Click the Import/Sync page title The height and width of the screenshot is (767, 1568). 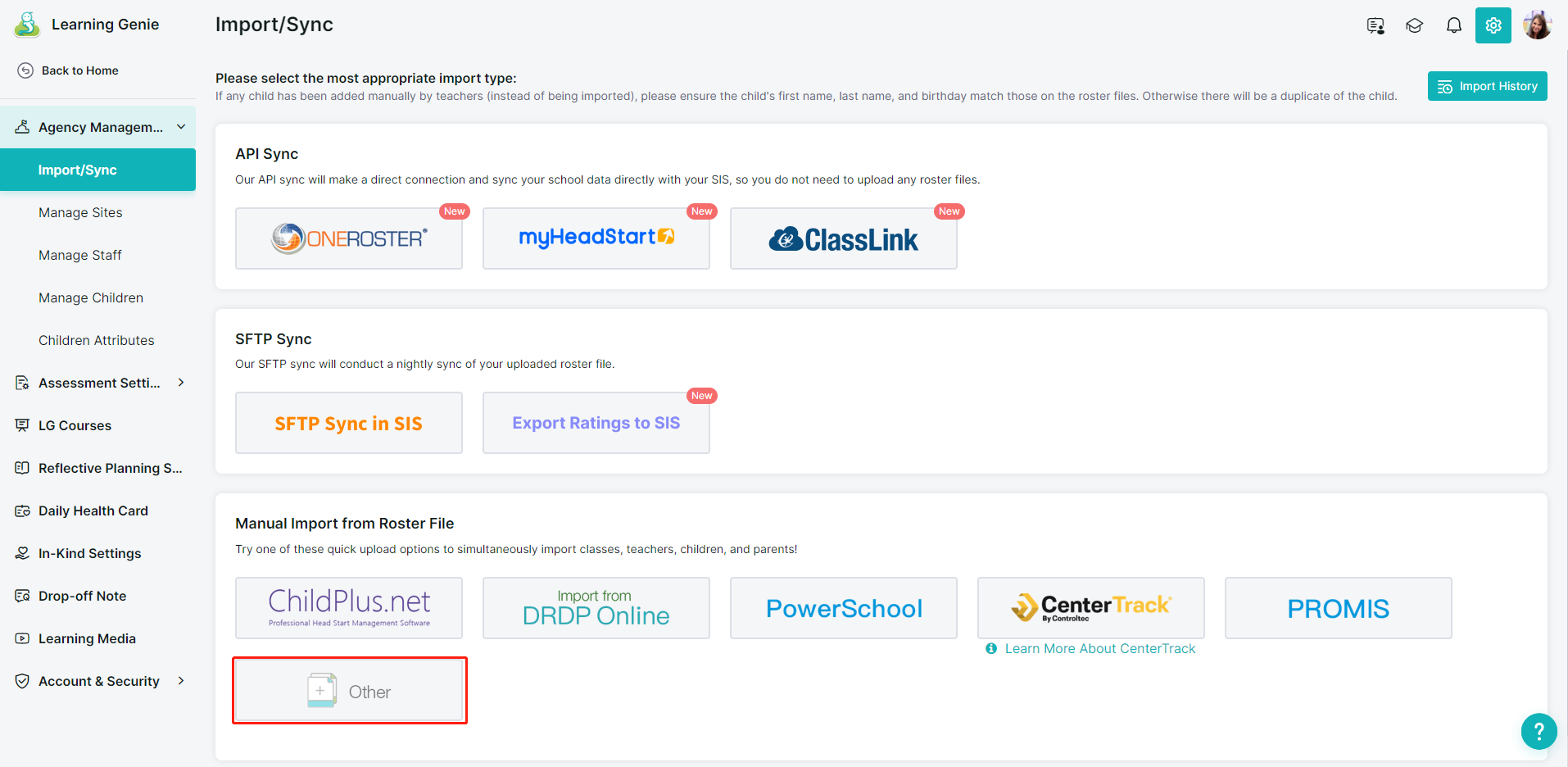[274, 25]
